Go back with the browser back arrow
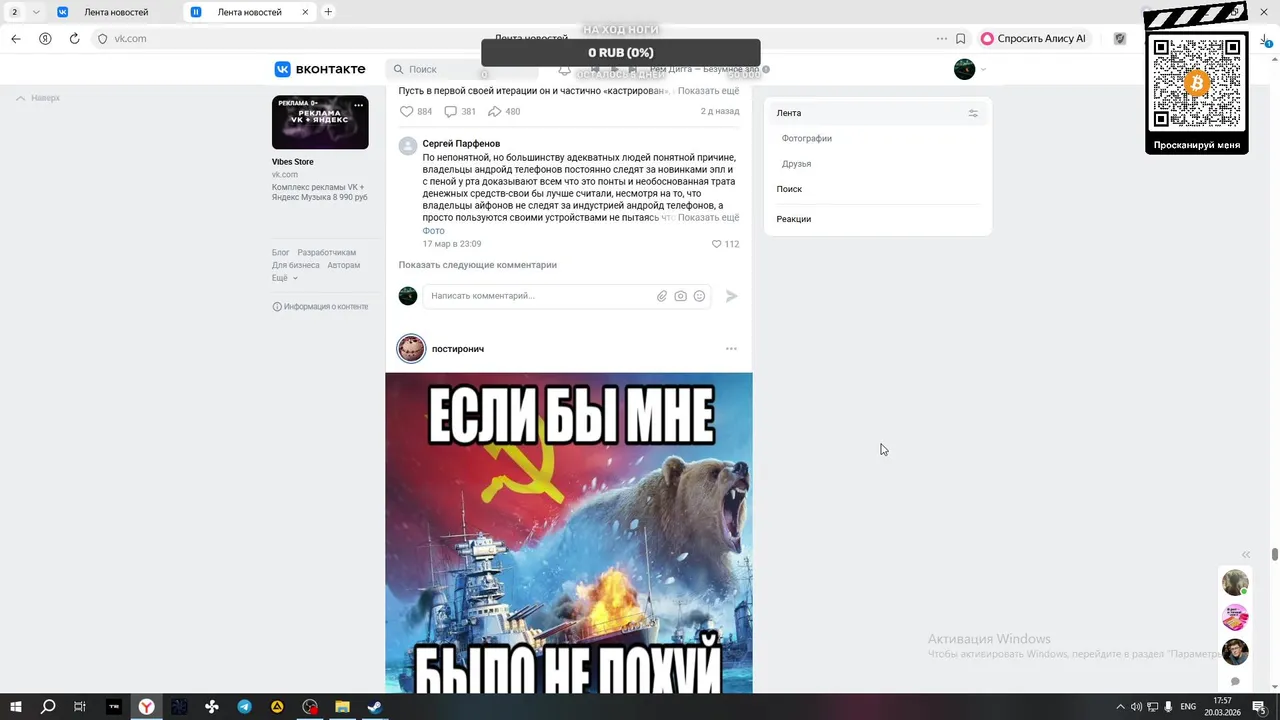This screenshot has width=1280, height=720. [x=16, y=38]
